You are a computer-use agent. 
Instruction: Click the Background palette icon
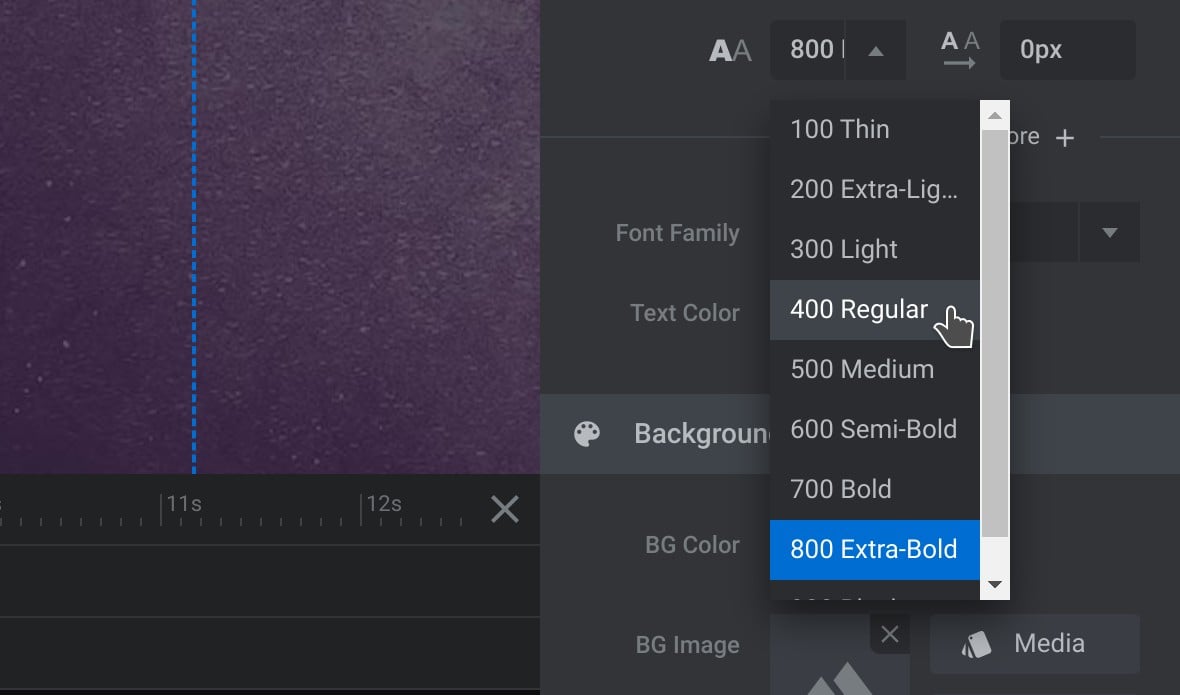click(x=587, y=434)
